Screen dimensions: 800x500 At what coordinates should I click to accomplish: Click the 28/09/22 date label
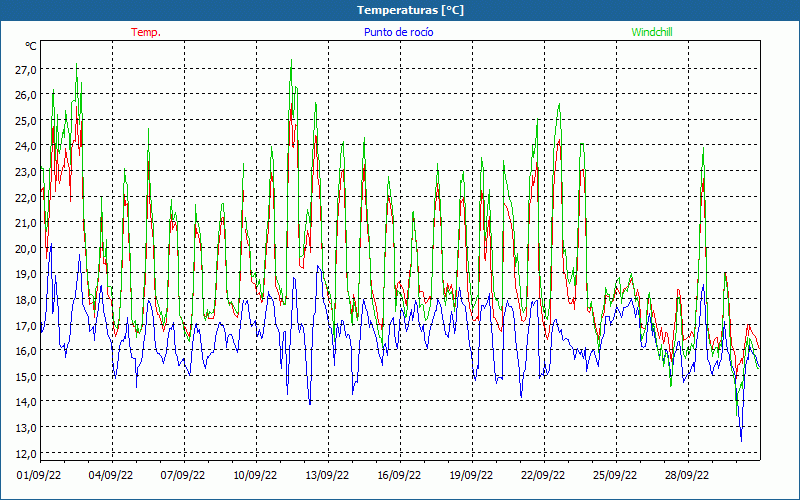tap(687, 475)
